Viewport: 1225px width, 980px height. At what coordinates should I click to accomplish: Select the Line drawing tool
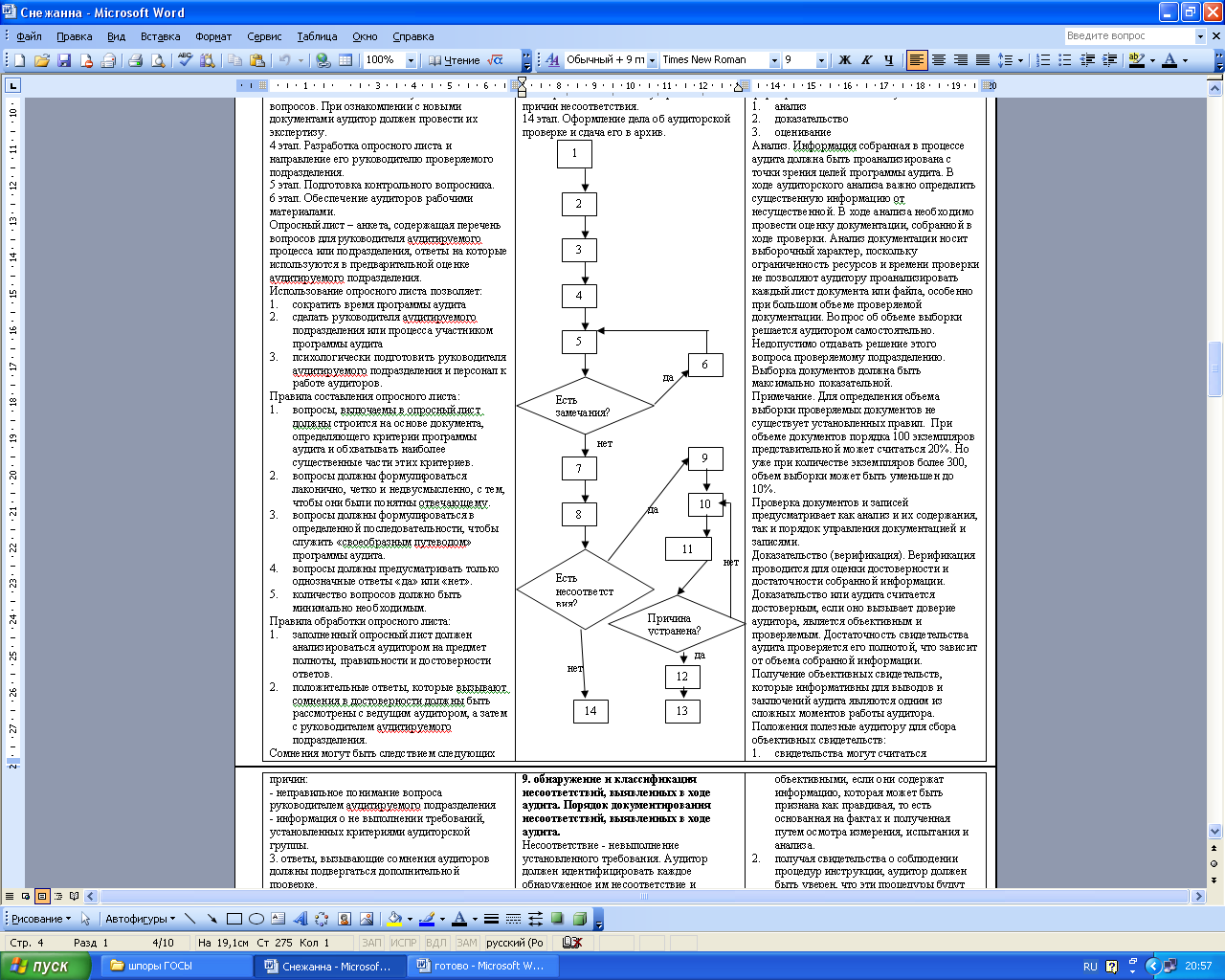(x=189, y=919)
